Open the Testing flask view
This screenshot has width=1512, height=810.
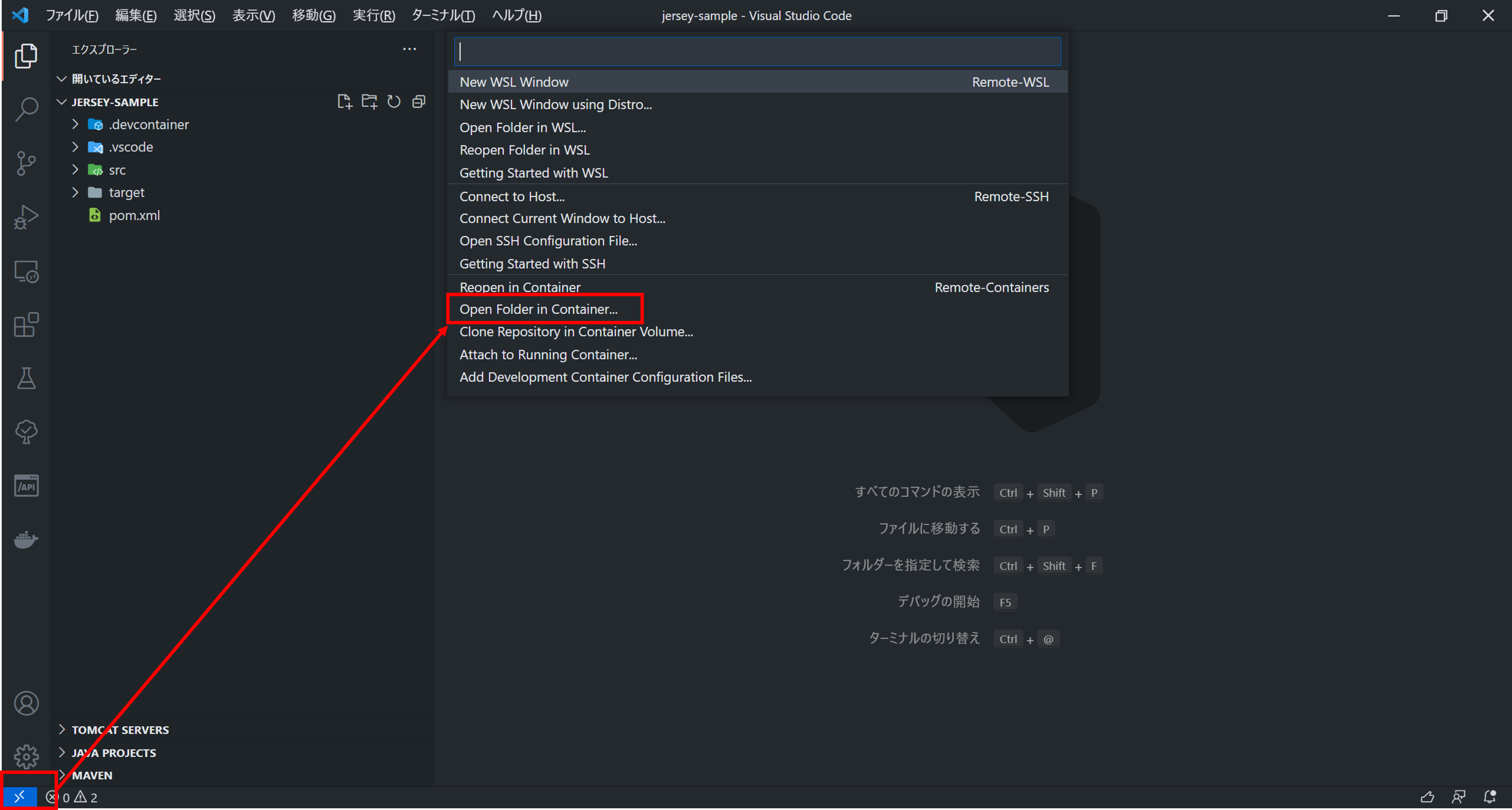click(26, 379)
